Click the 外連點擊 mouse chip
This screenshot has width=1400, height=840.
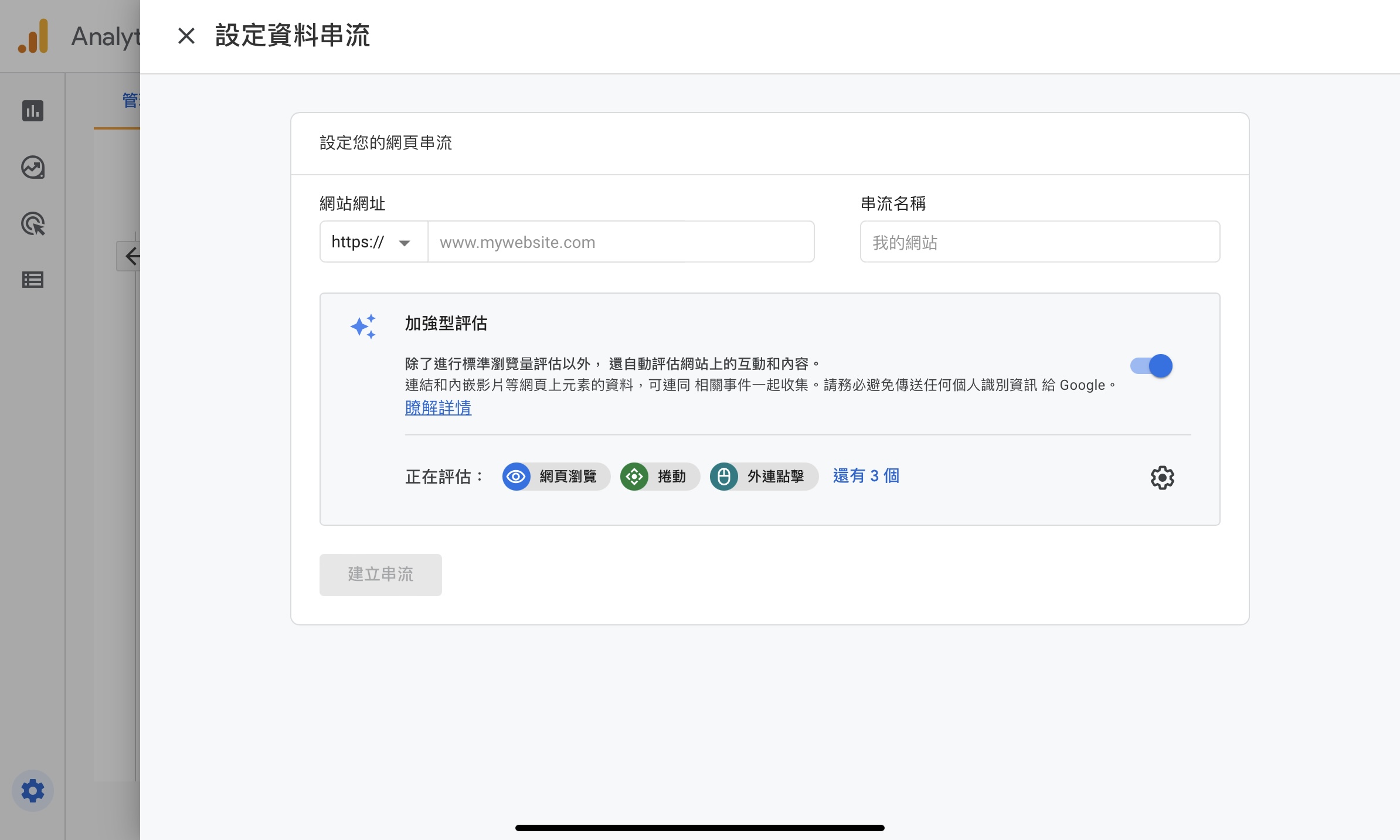(x=764, y=477)
